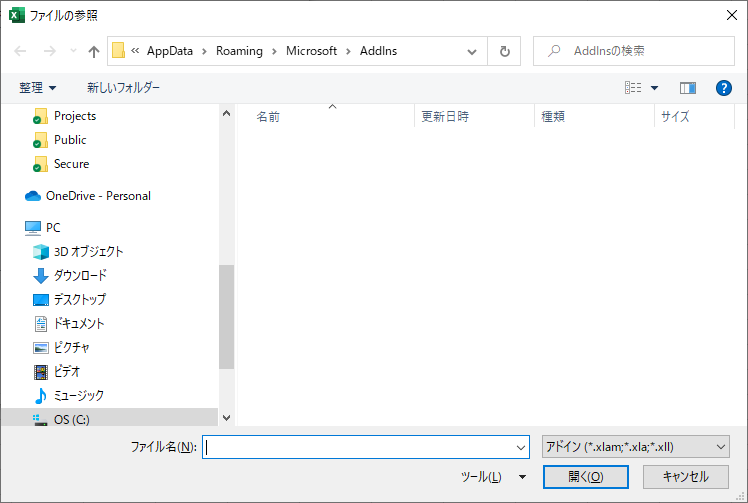The height and width of the screenshot is (503, 748).
Task: Expand subfolders arrow after AppData
Action: [204, 51]
